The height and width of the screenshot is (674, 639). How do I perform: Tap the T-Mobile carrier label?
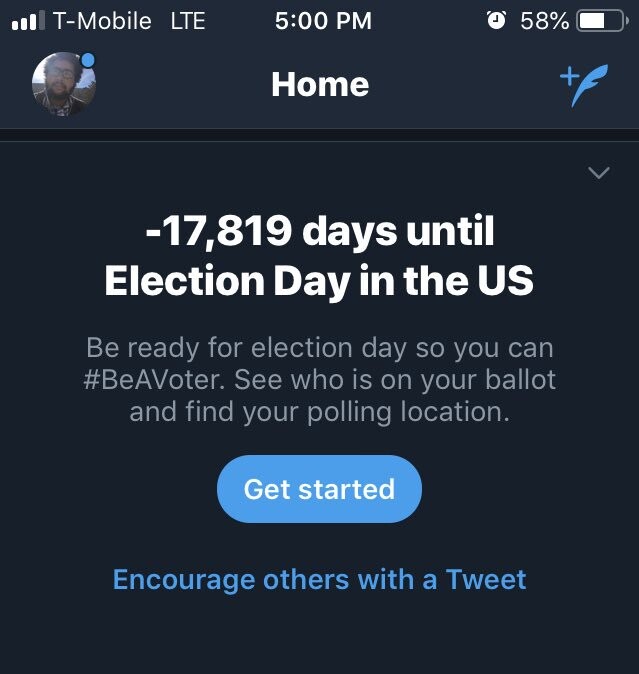click(x=100, y=21)
